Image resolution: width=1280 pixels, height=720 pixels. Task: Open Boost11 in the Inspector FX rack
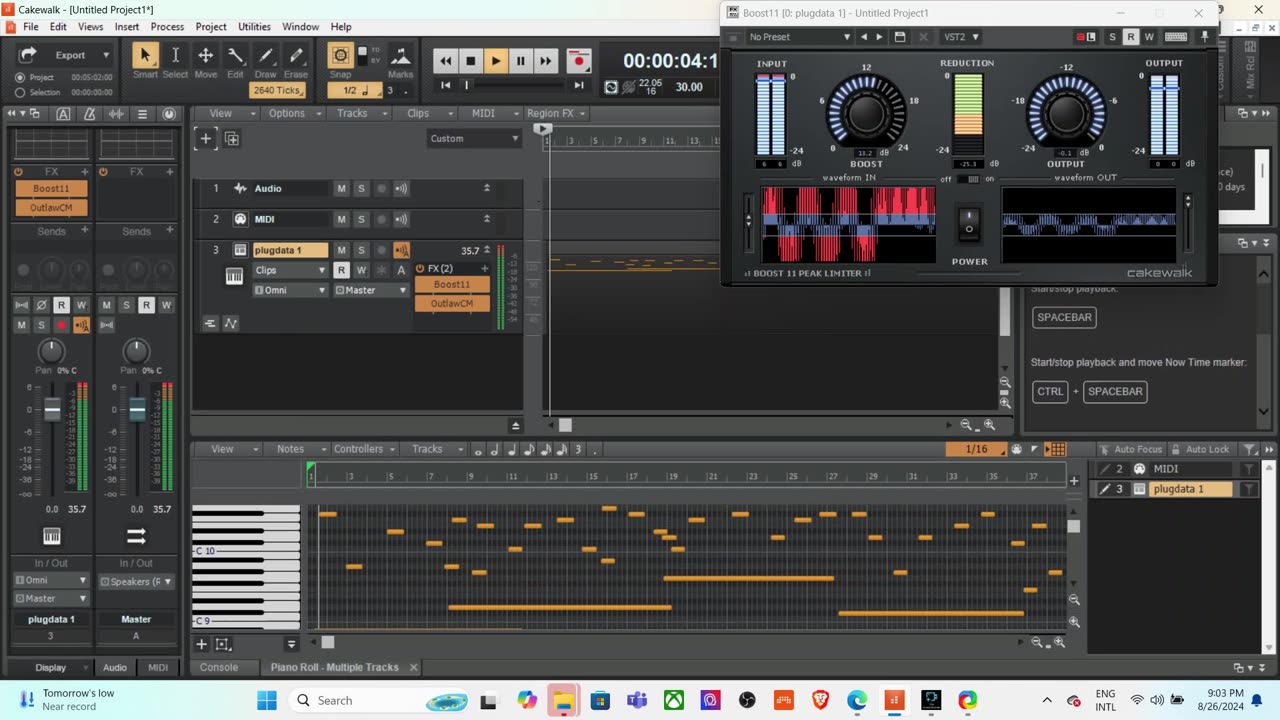(x=51, y=189)
